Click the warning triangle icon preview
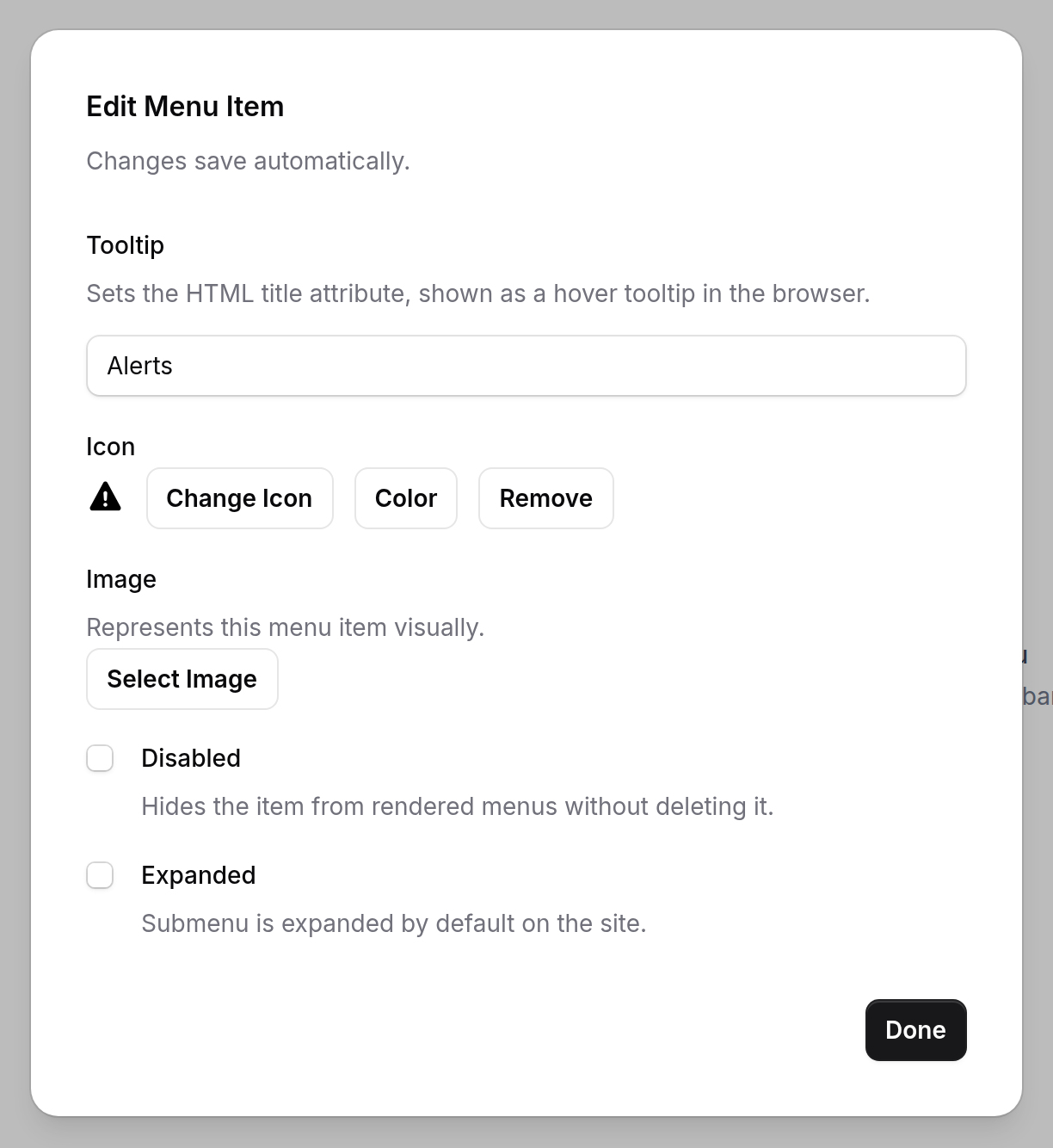Image resolution: width=1053 pixels, height=1148 pixels. (105, 497)
